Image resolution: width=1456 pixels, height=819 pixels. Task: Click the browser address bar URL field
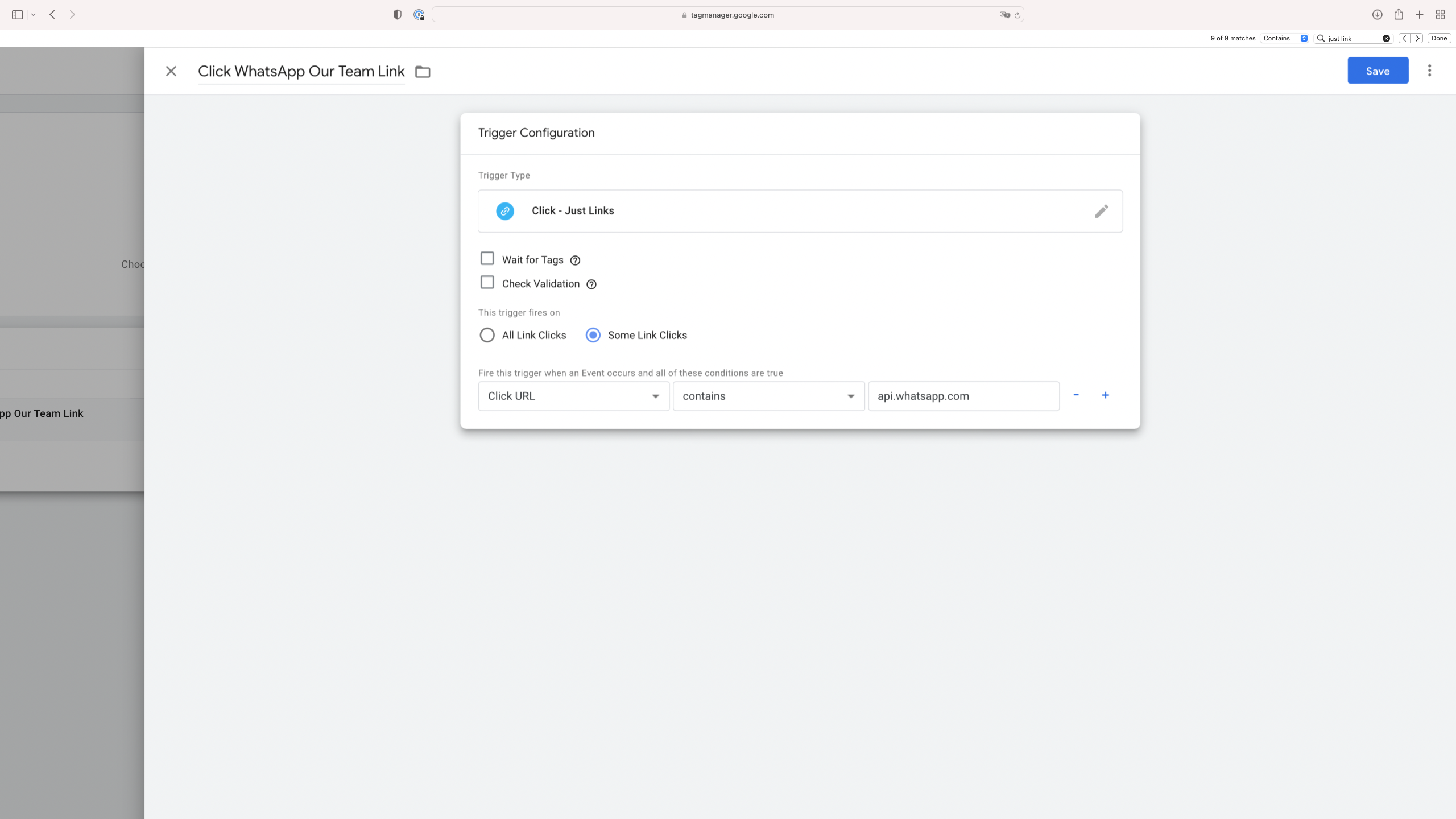pyautogui.click(x=729, y=15)
